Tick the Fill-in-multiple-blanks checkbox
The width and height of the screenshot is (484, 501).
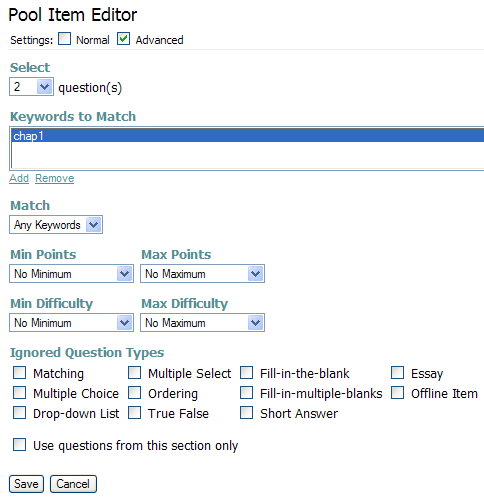tap(246, 393)
